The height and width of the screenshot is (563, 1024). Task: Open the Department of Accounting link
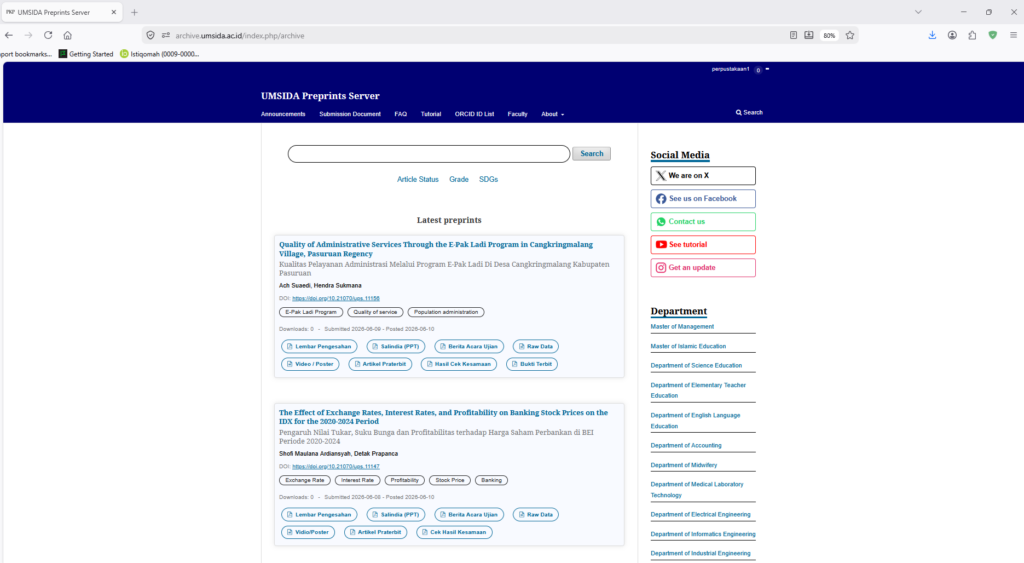point(686,445)
